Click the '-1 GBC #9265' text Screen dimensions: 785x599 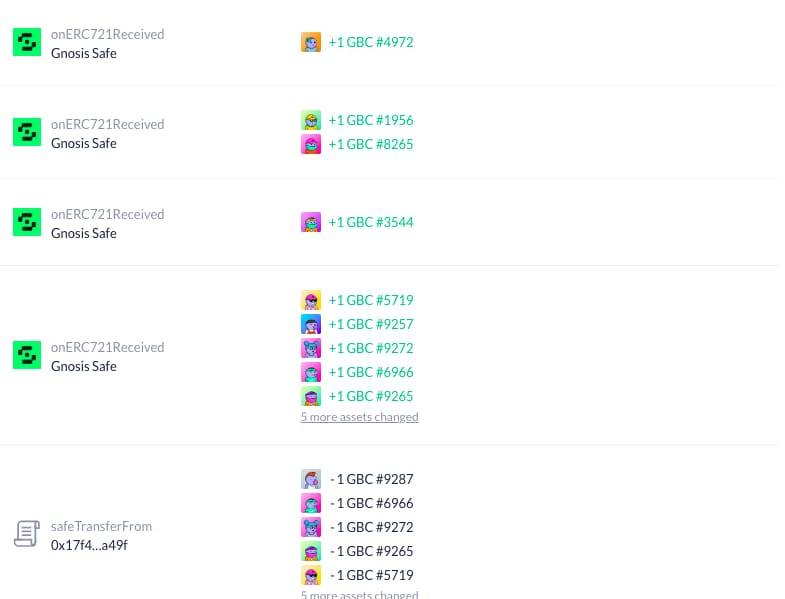click(372, 551)
